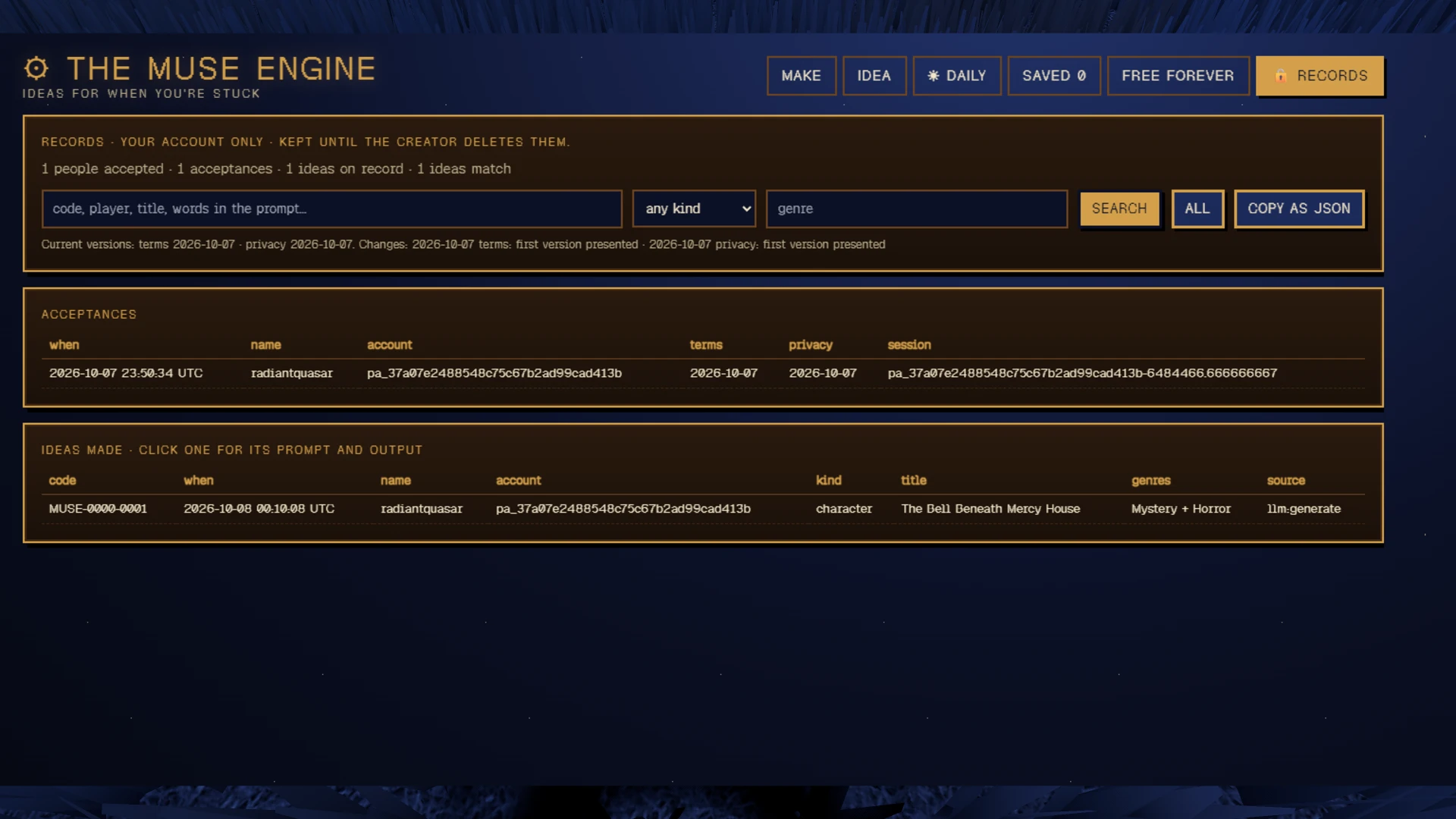Click the ALL button
The width and height of the screenshot is (1456, 819).
click(x=1197, y=209)
